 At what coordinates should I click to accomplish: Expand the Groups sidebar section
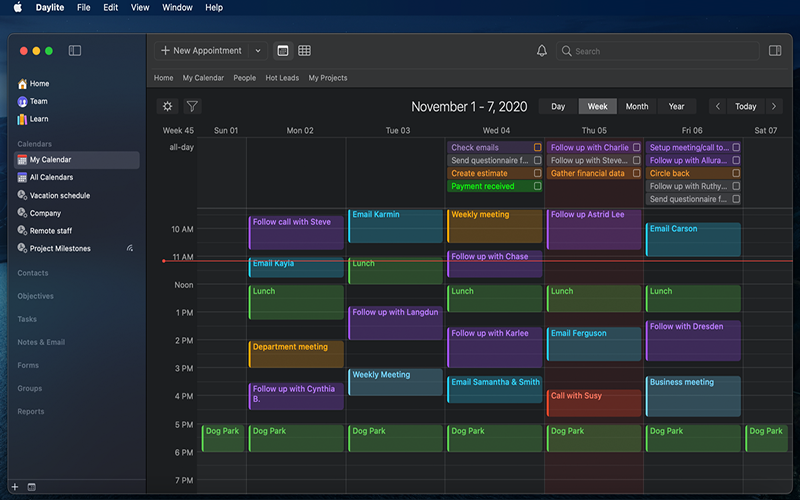pos(30,388)
